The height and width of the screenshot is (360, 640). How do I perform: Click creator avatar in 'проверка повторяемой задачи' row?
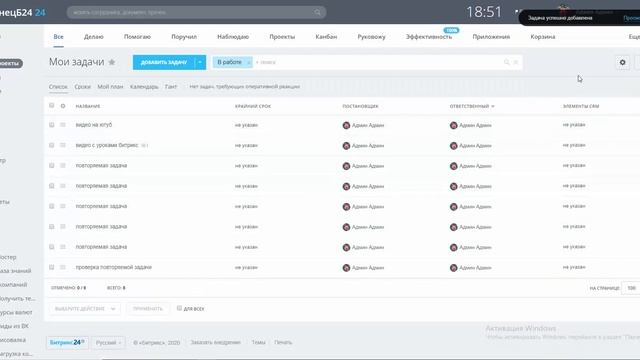pyautogui.click(x=346, y=268)
